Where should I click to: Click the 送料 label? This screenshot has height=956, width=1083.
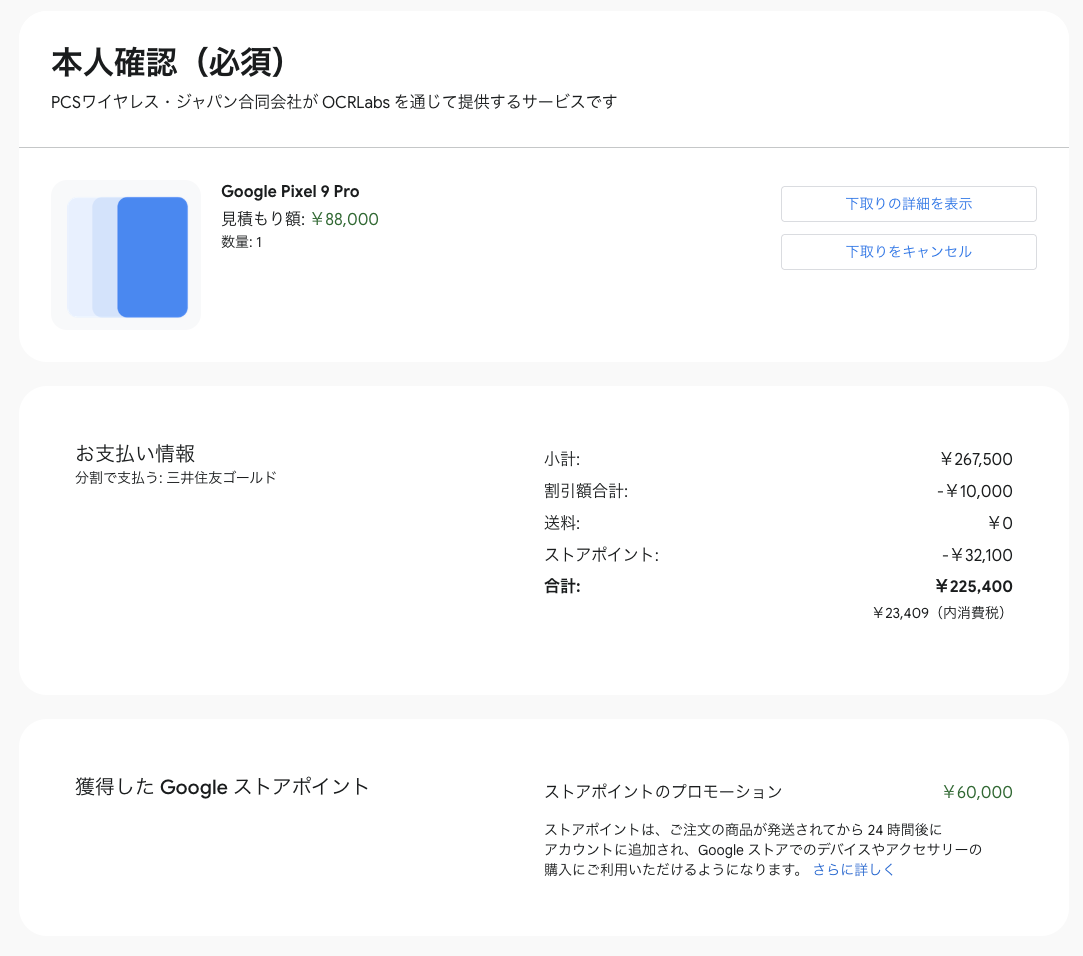tap(562, 523)
